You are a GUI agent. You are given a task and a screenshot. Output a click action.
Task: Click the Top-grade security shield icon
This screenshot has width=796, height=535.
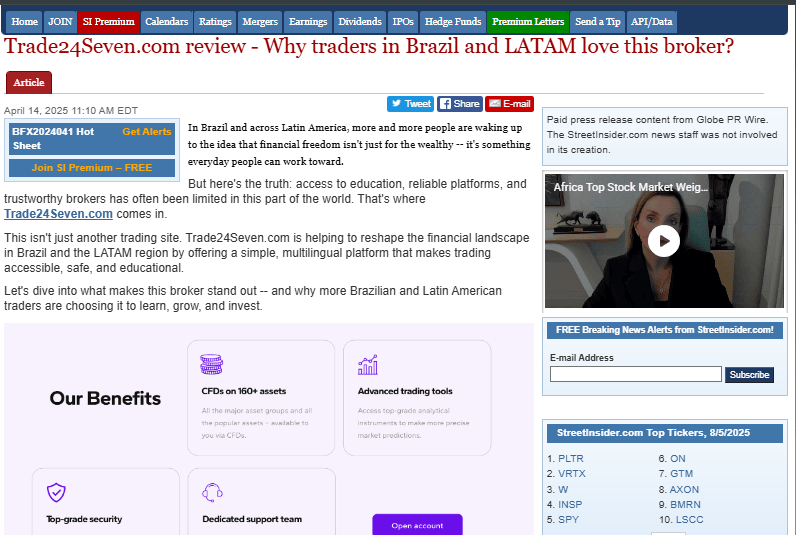(x=56, y=492)
